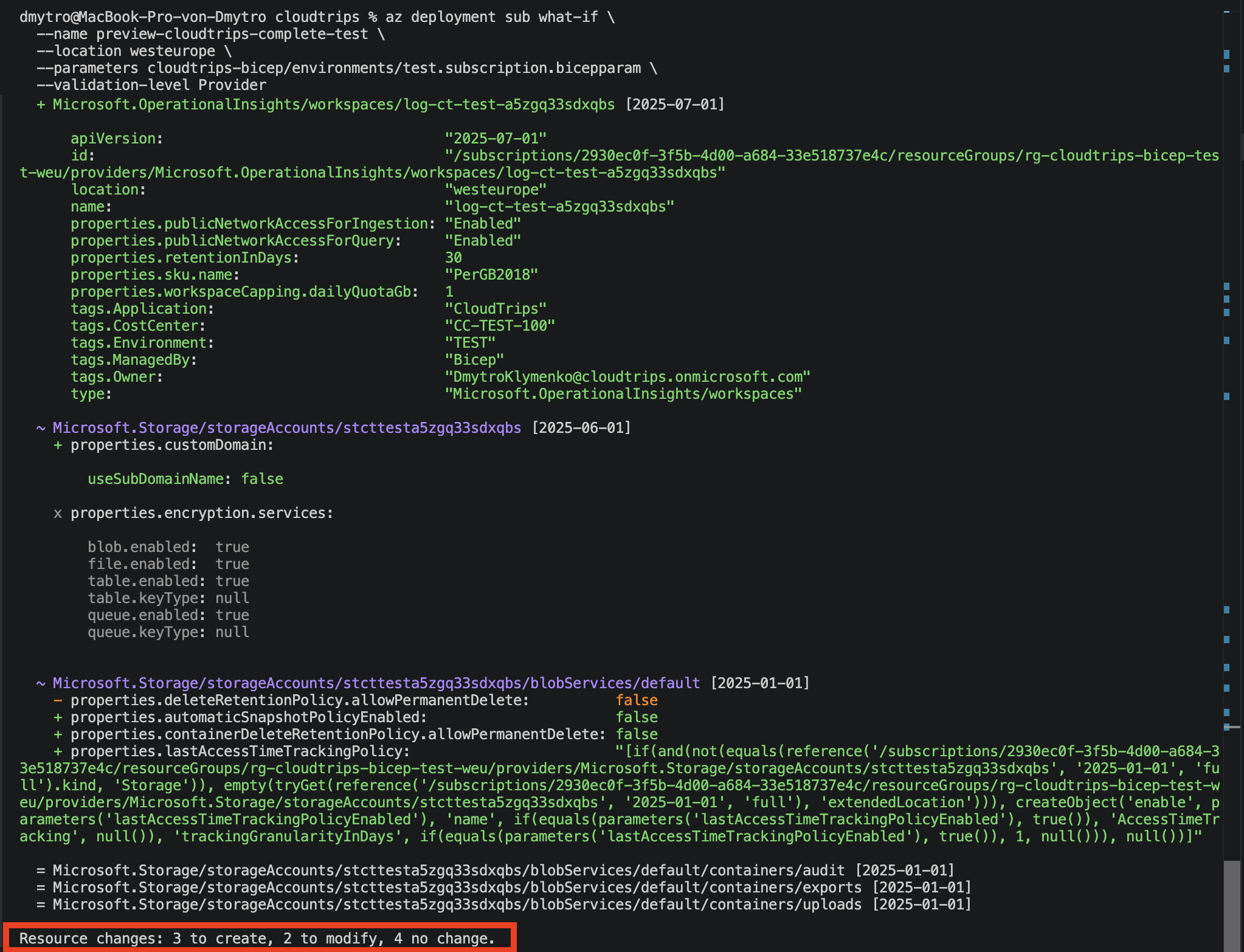Screen dimensions: 1244x952
Task: Click the location "westeurope" value
Action: pyautogui.click(x=496, y=190)
